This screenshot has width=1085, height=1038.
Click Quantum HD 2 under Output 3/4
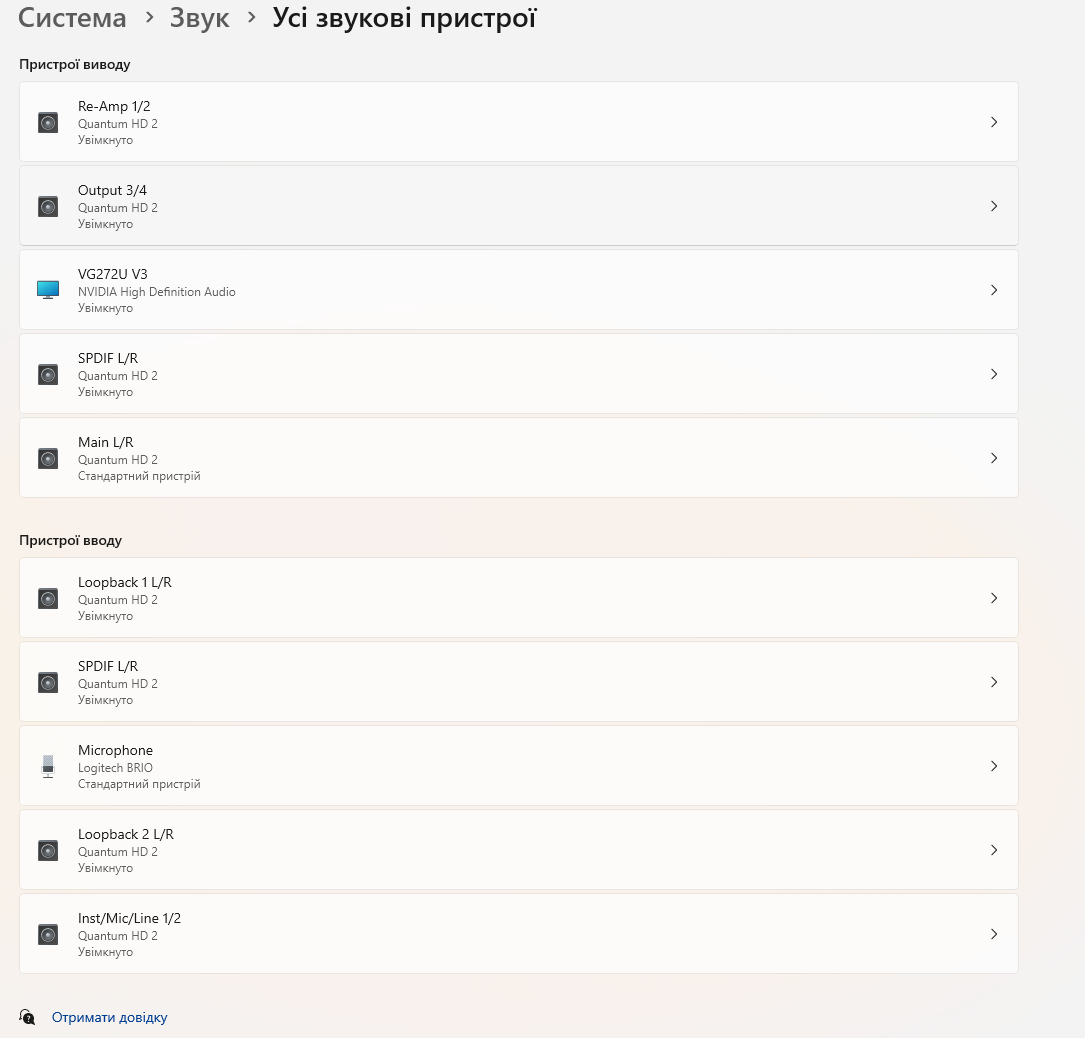click(x=118, y=208)
